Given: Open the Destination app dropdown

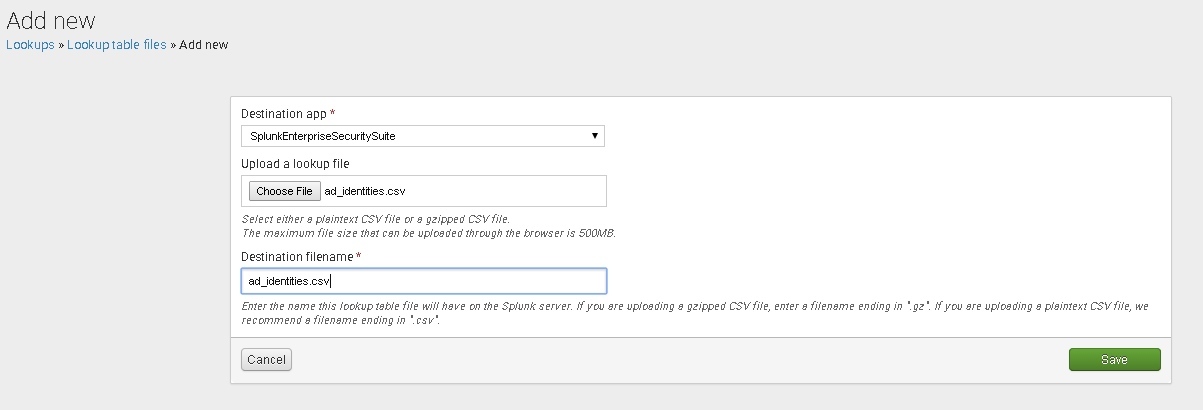Looking at the screenshot, I should click(x=422, y=136).
